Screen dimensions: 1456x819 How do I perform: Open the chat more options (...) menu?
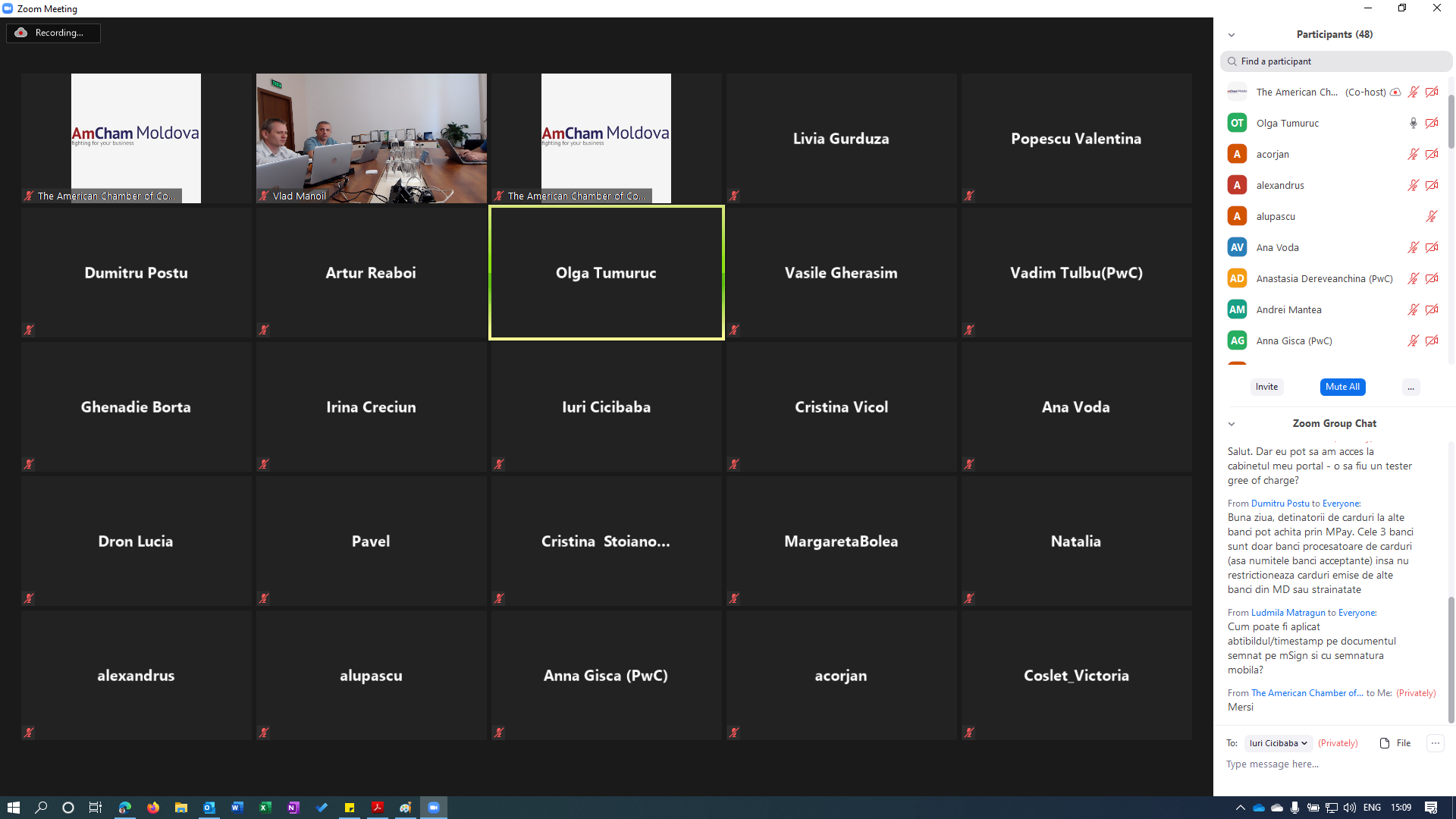coord(1435,743)
